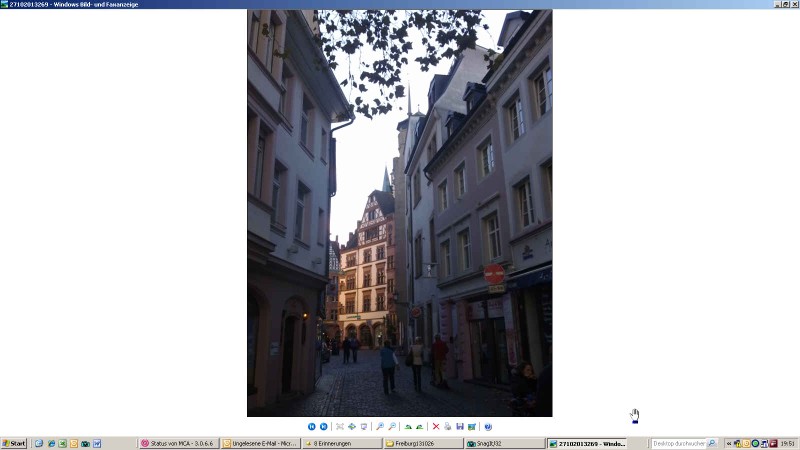Screen dimensions: 800x450
Task: Zoom in on the photo
Action: (x=380, y=427)
